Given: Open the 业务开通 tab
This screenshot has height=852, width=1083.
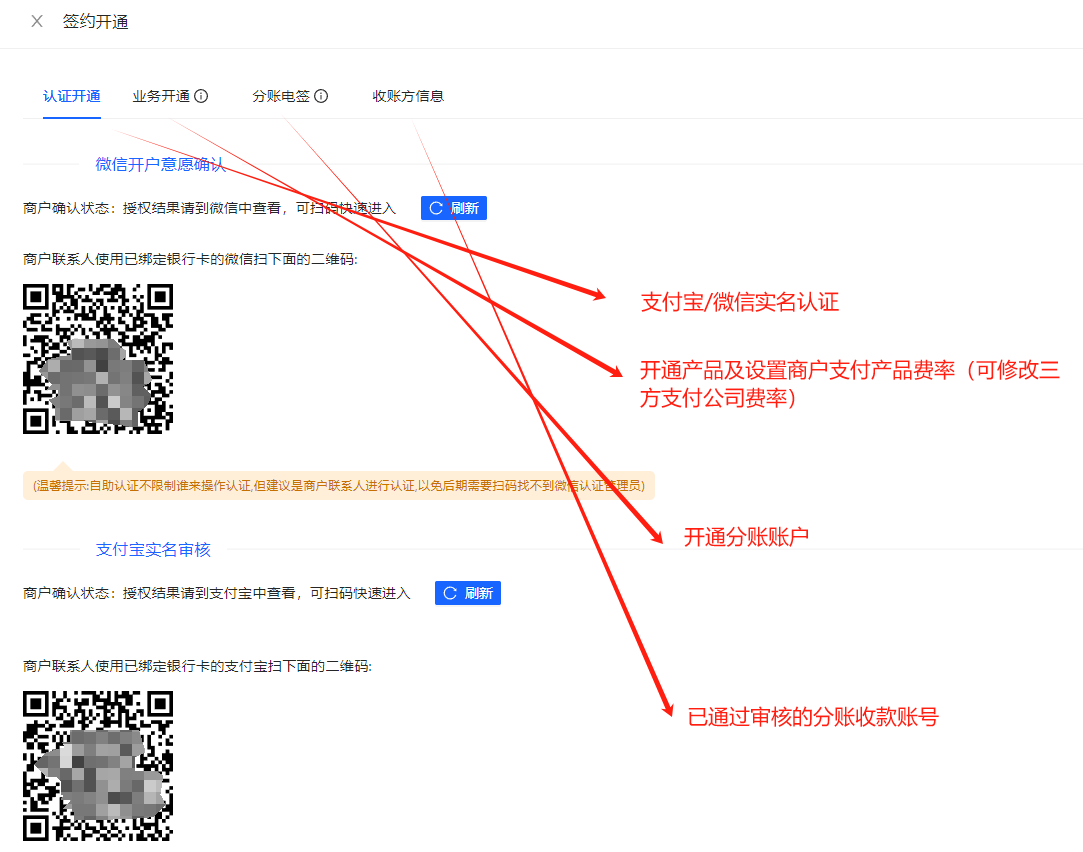Looking at the screenshot, I should tap(161, 97).
